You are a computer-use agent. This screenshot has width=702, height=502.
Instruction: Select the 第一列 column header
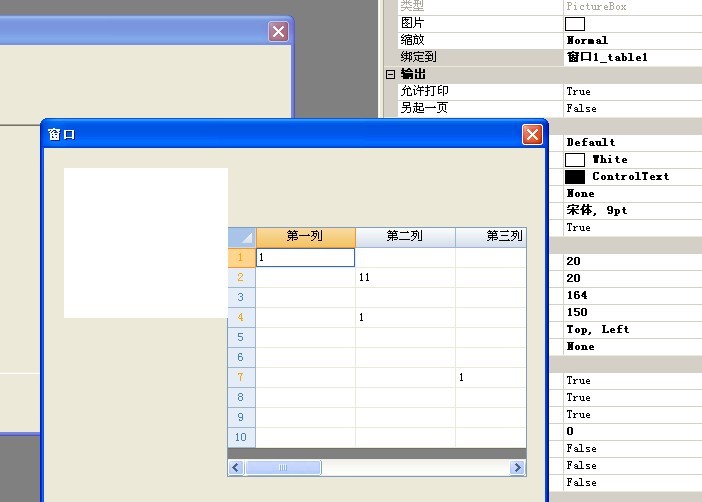coord(305,237)
